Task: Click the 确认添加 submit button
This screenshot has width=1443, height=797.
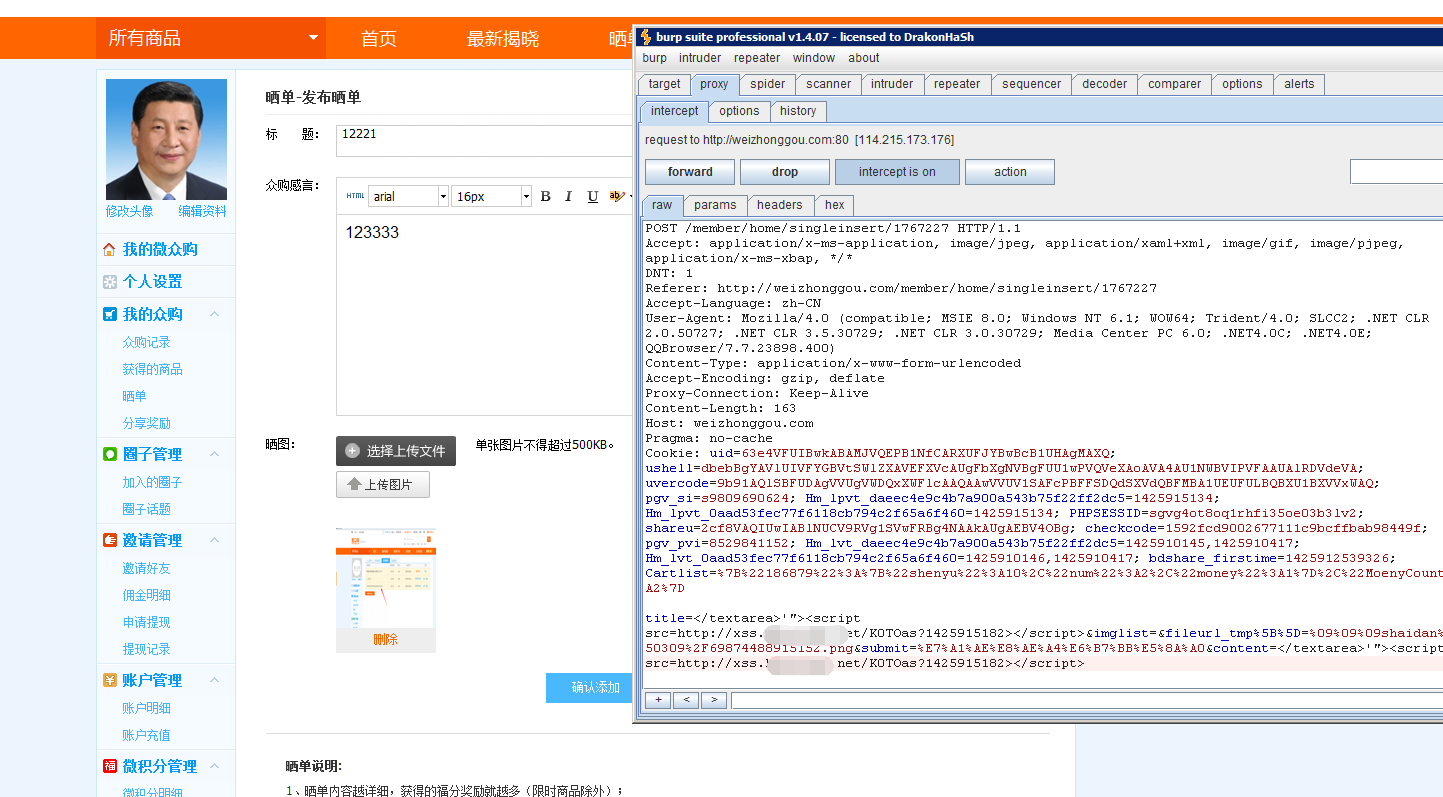Action: tap(590, 688)
